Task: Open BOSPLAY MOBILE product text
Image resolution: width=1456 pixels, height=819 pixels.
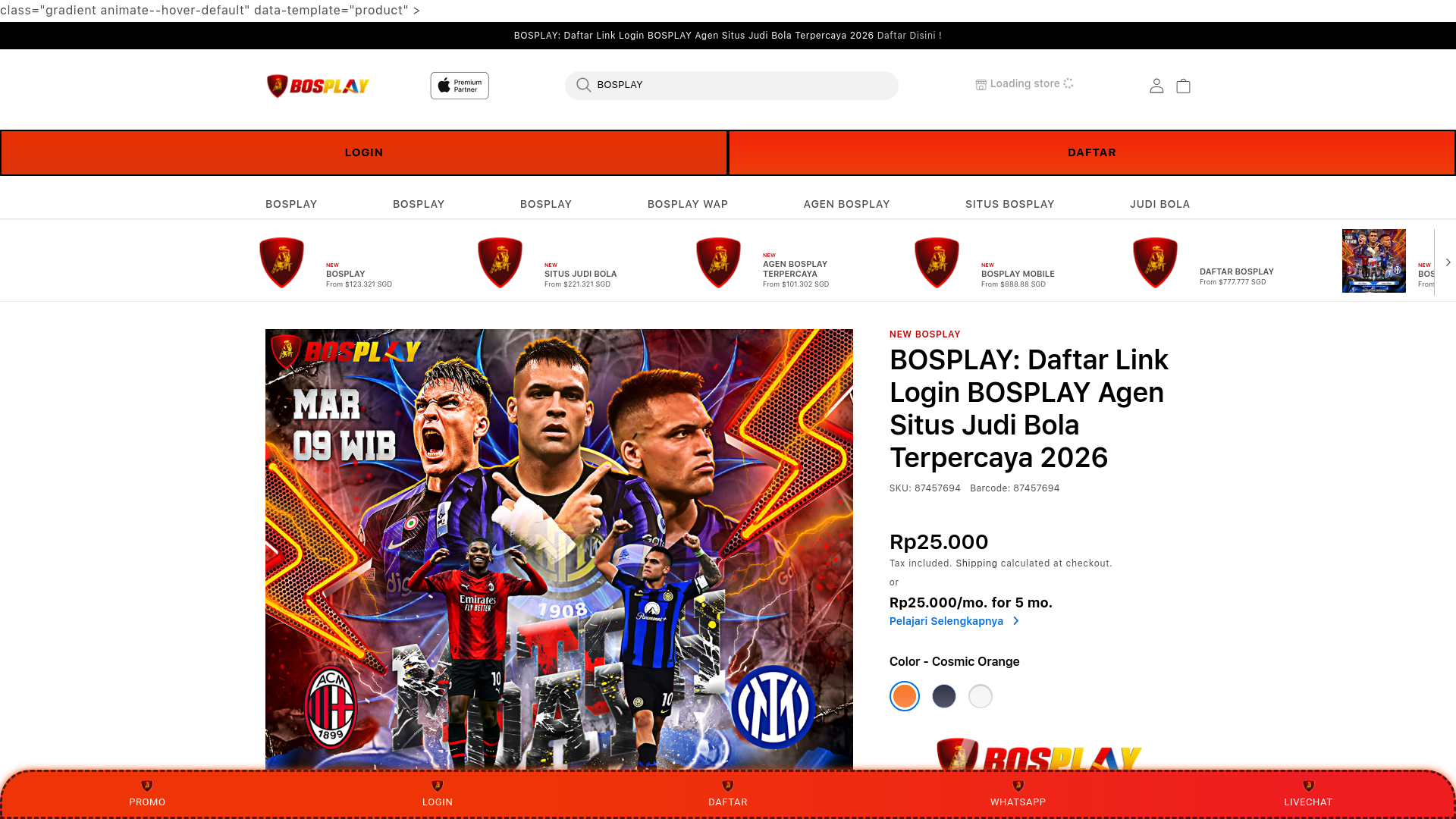Action: [1018, 274]
